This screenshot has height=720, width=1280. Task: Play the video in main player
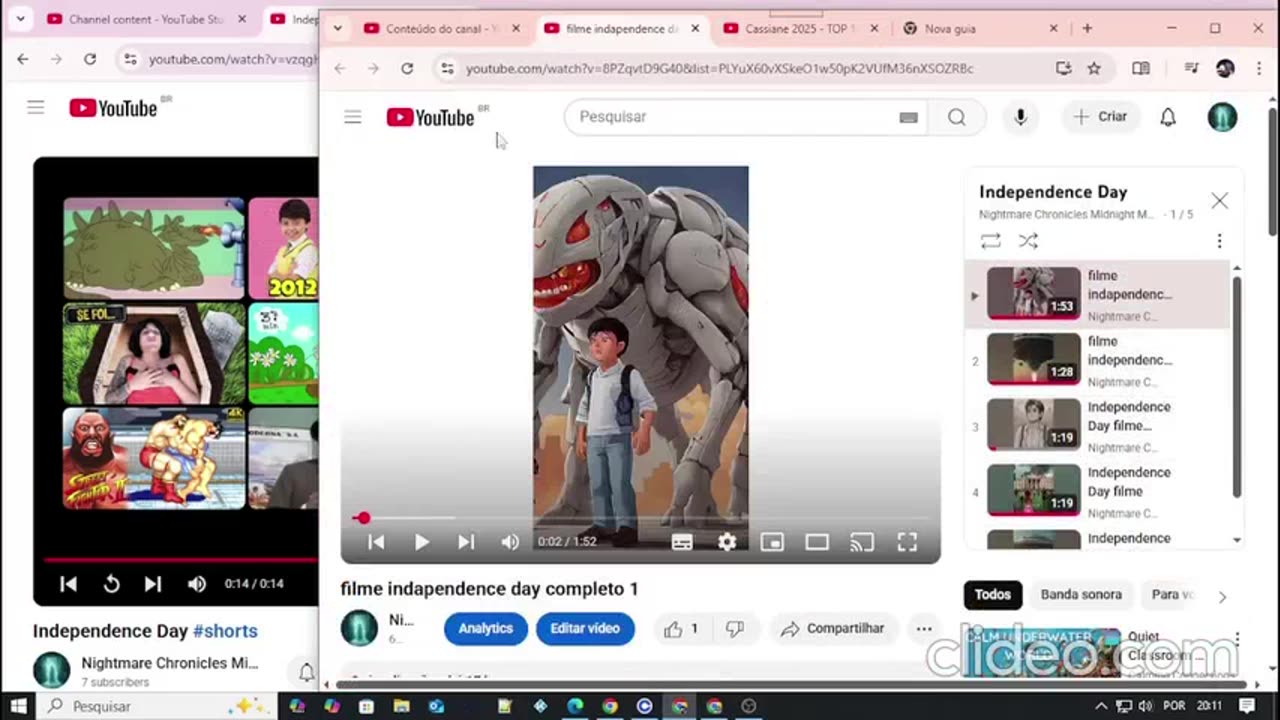[421, 542]
